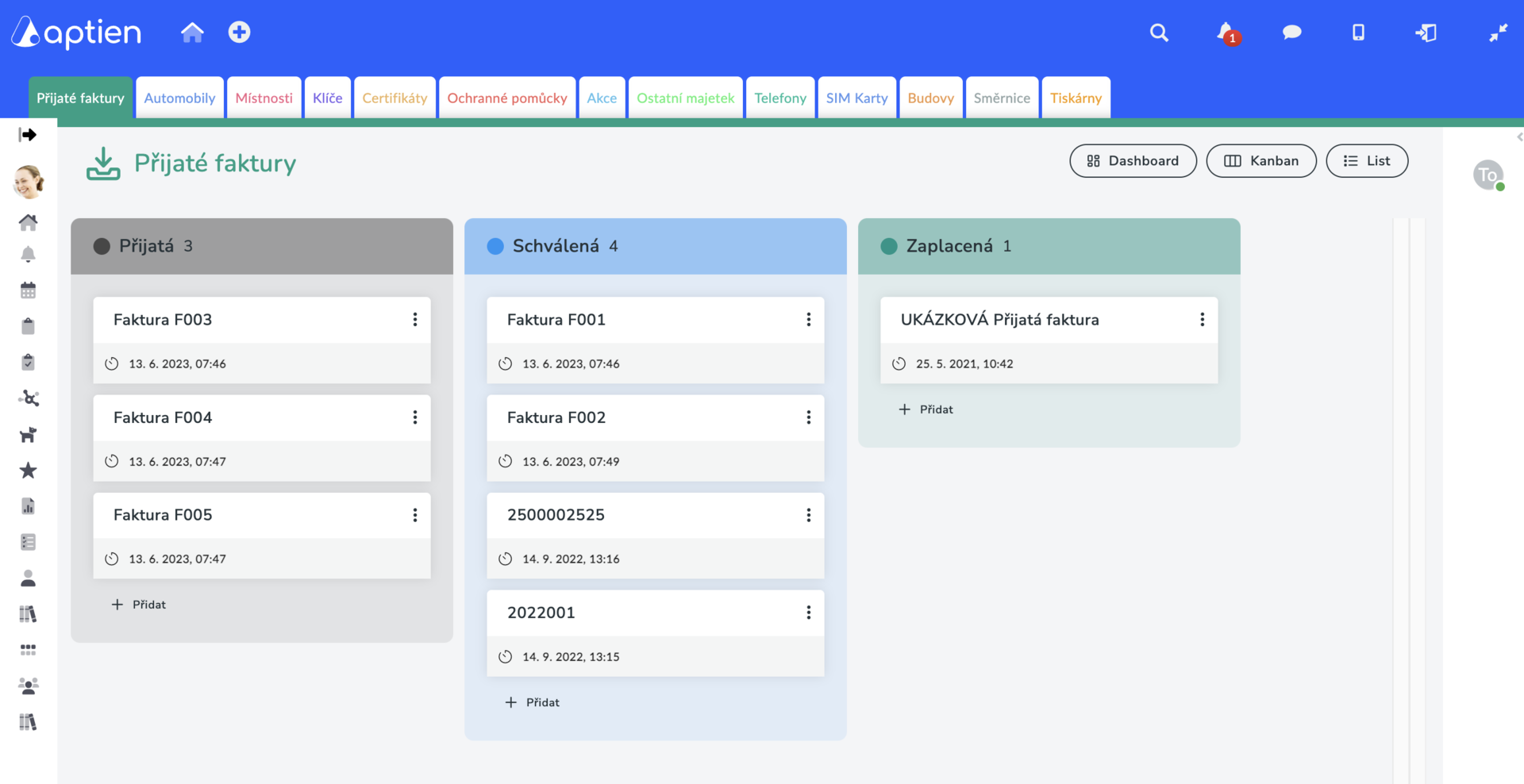Open the notifications bell with red badge

click(x=1228, y=33)
